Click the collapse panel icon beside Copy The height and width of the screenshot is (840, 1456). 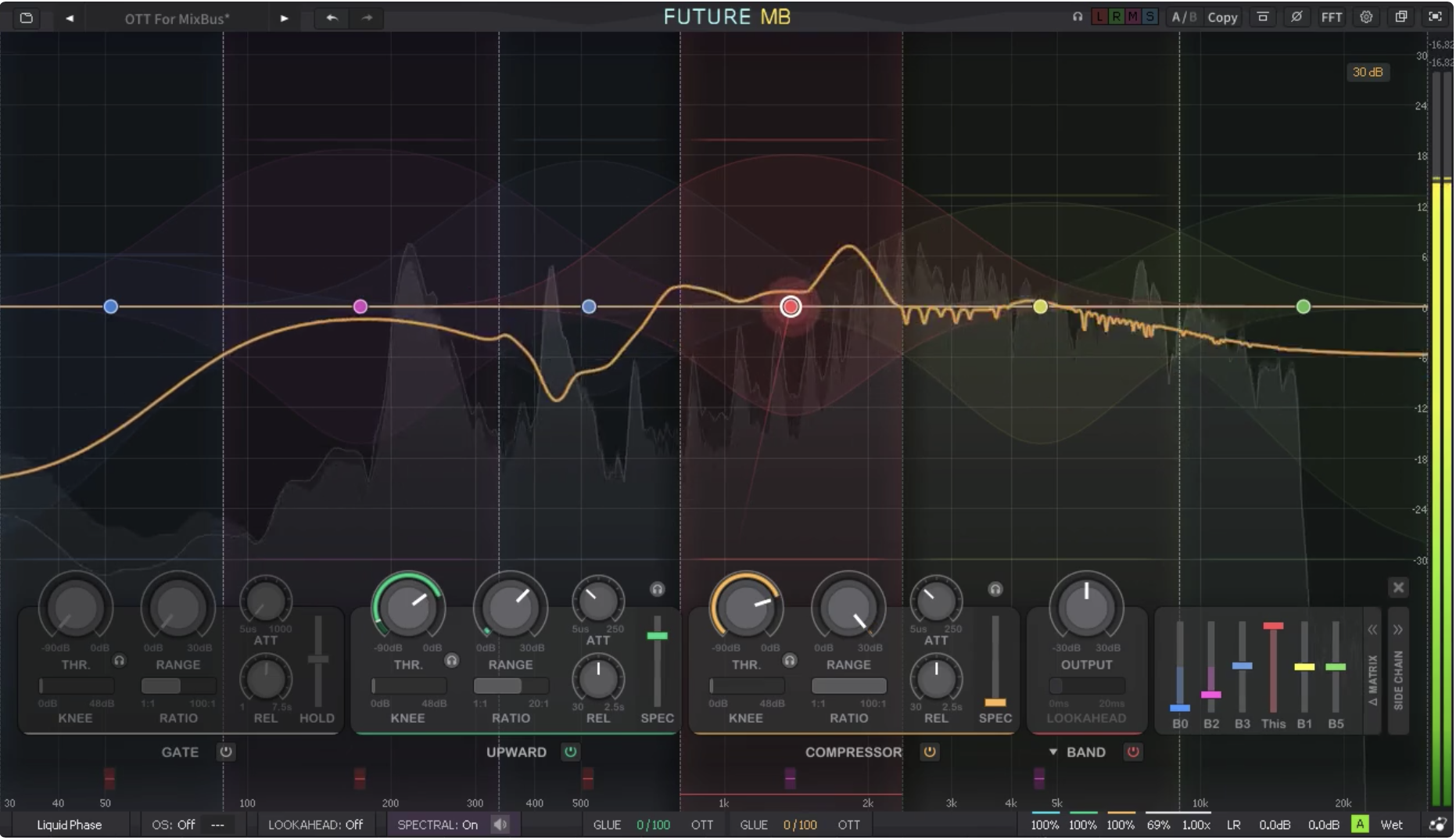pos(1263,17)
